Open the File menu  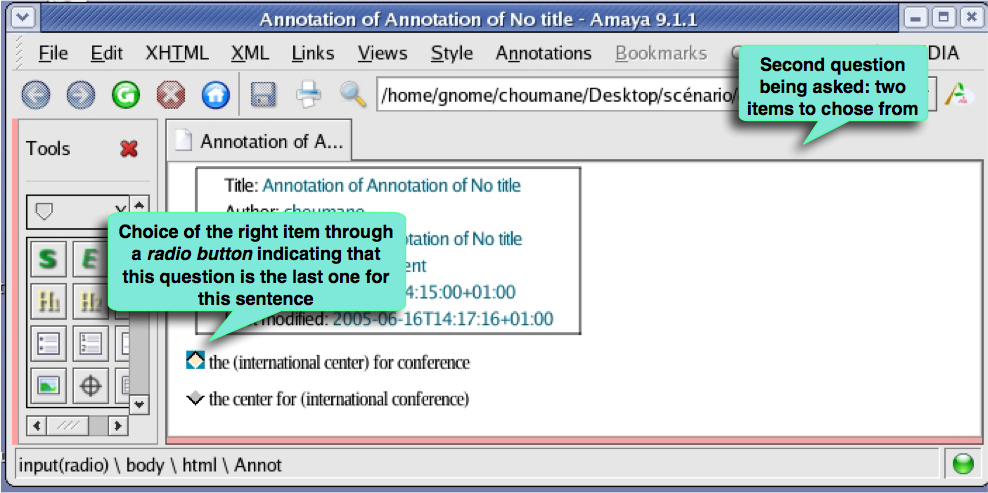coord(53,54)
